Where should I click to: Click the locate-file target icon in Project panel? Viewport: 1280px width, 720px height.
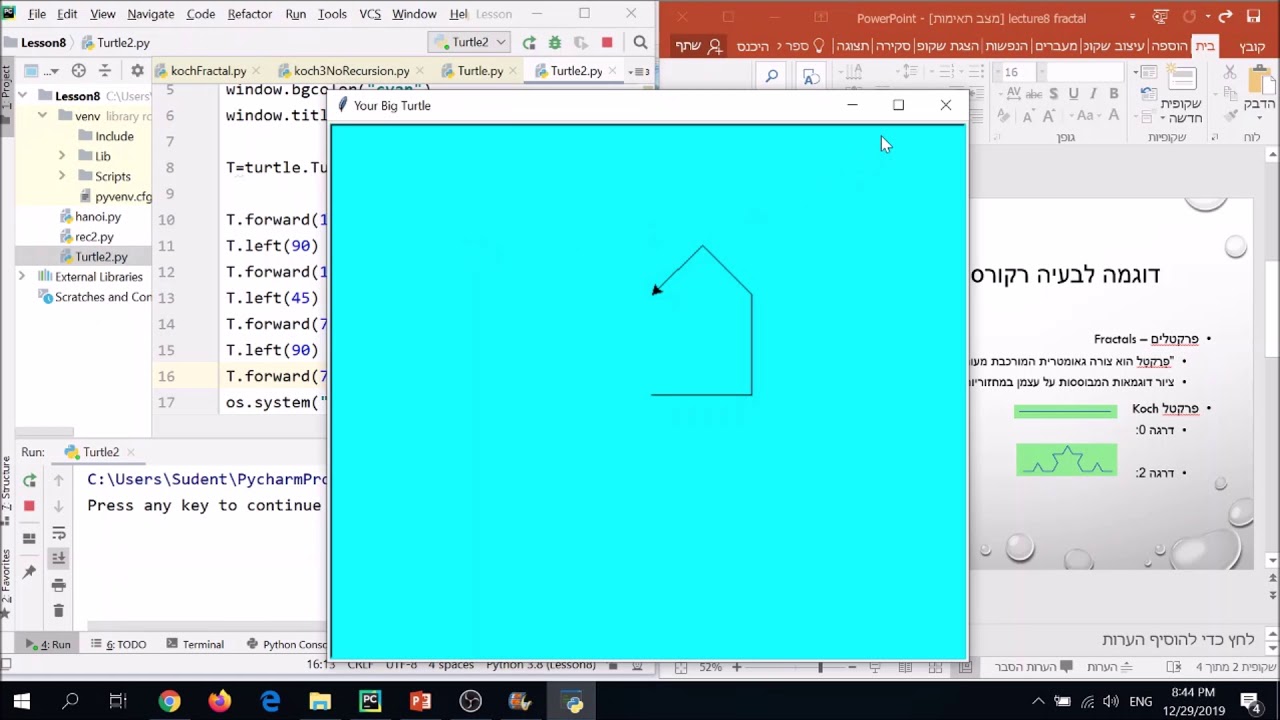pos(79,70)
